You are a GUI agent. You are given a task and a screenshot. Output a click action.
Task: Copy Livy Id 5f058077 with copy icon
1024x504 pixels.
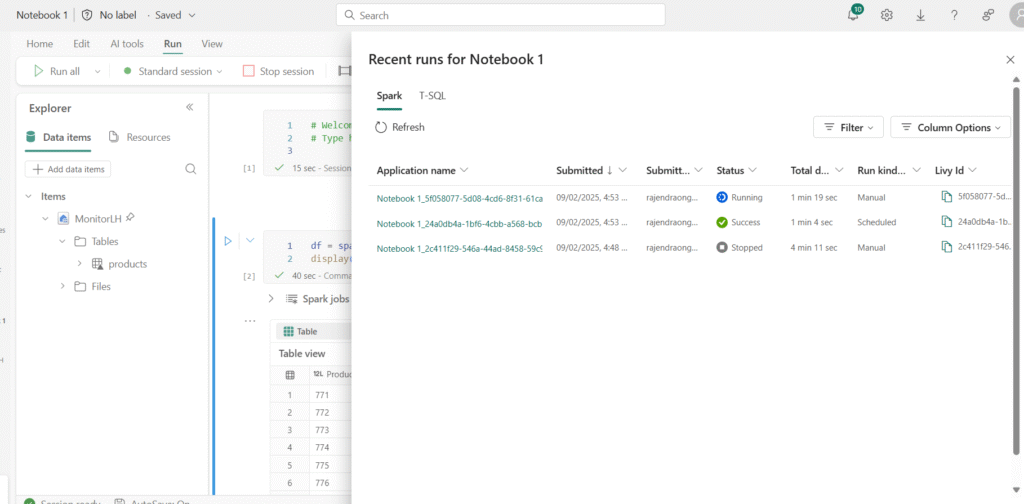pos(946,197)
